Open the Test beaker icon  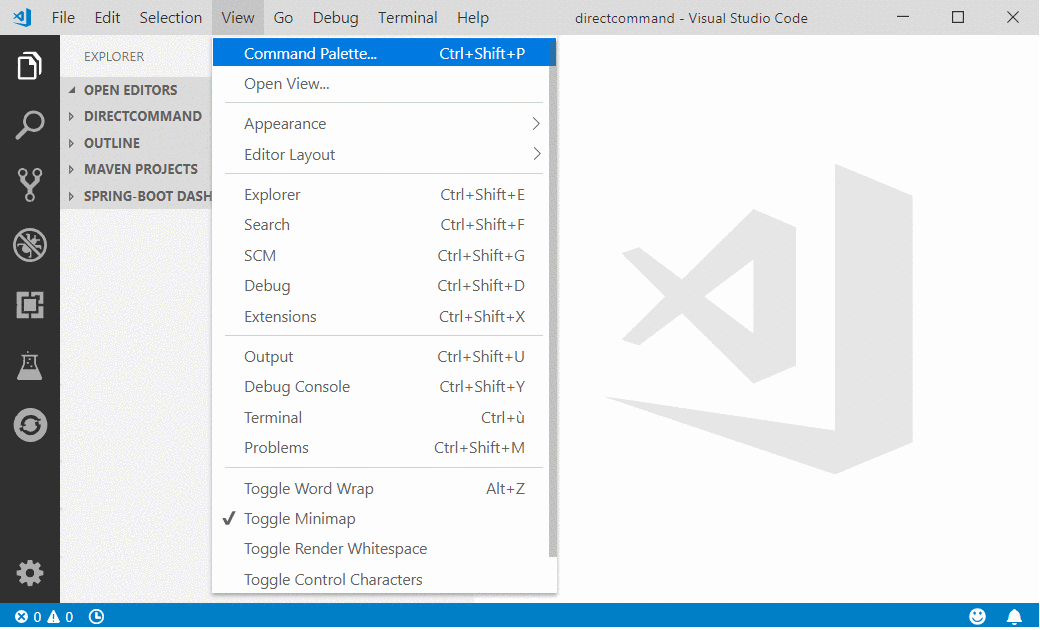pos(30,365)
